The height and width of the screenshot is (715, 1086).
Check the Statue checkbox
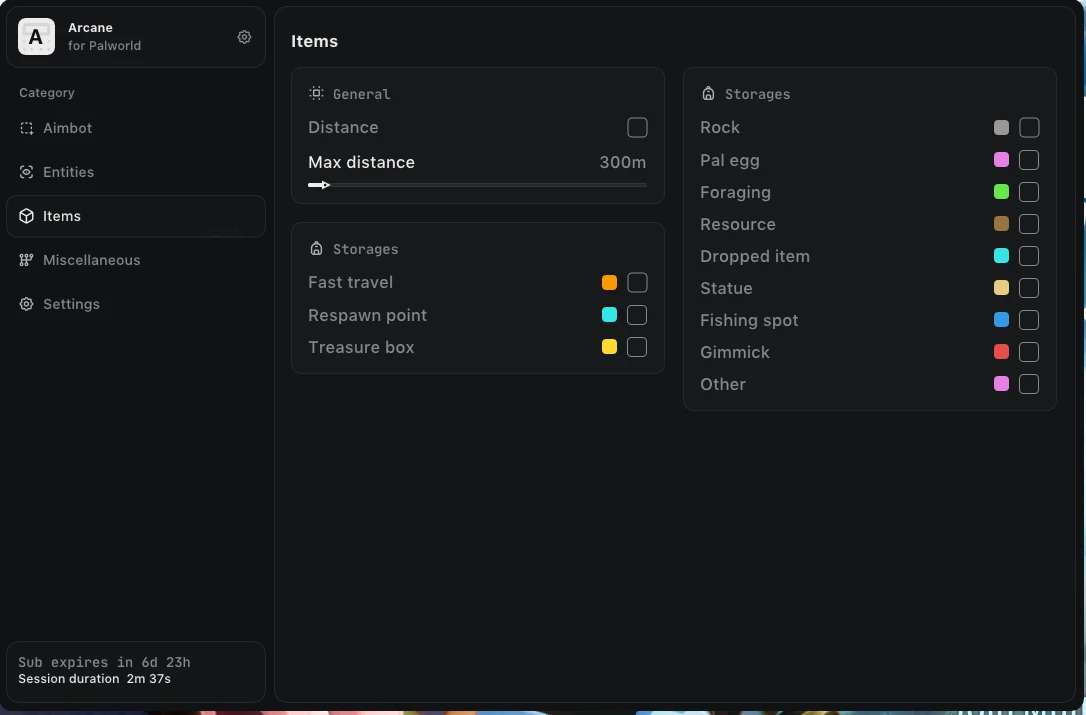pyautogui.click(x=1029, y=288)
